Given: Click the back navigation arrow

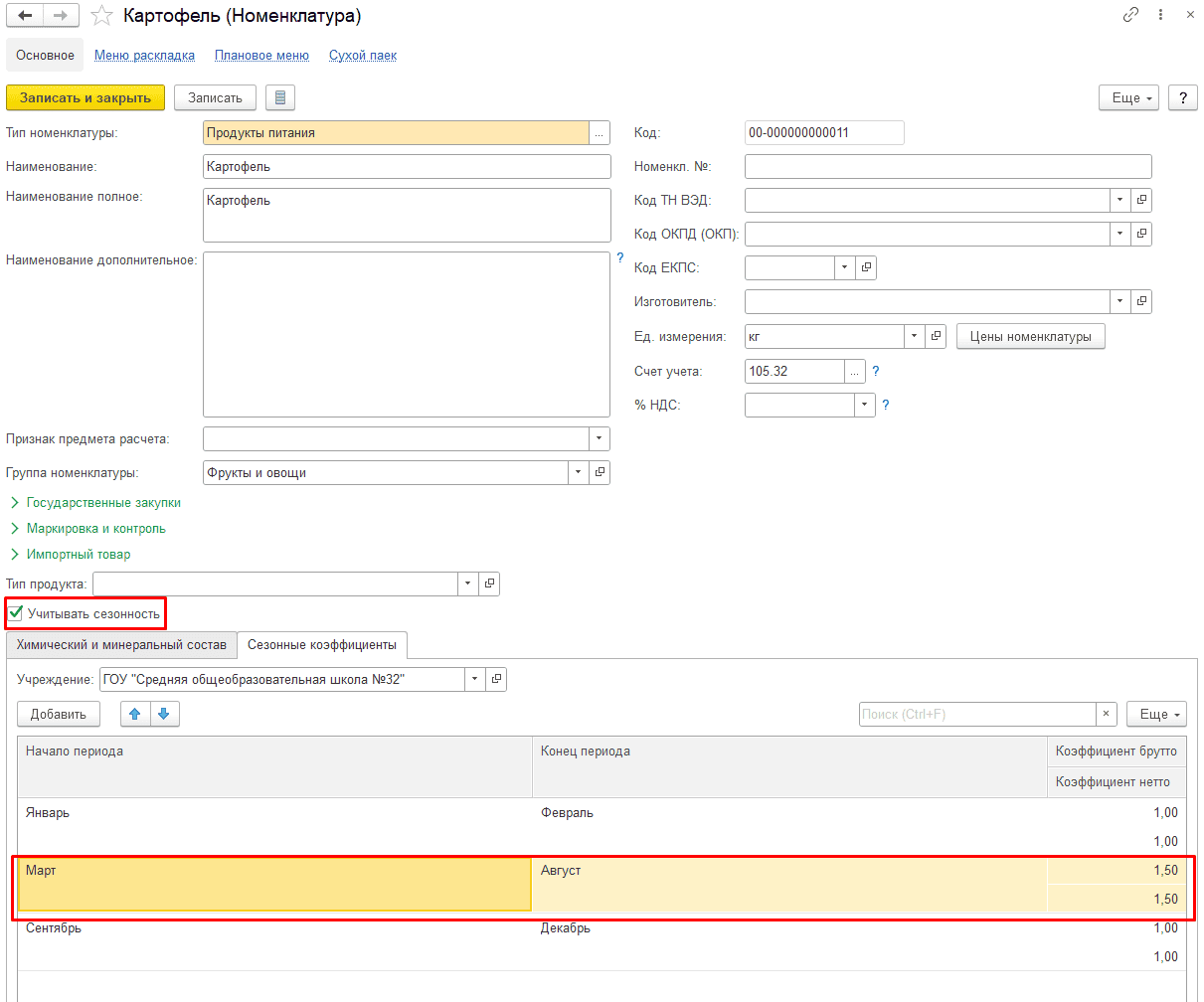Looking at the screenshot, I should coord(26,16).
